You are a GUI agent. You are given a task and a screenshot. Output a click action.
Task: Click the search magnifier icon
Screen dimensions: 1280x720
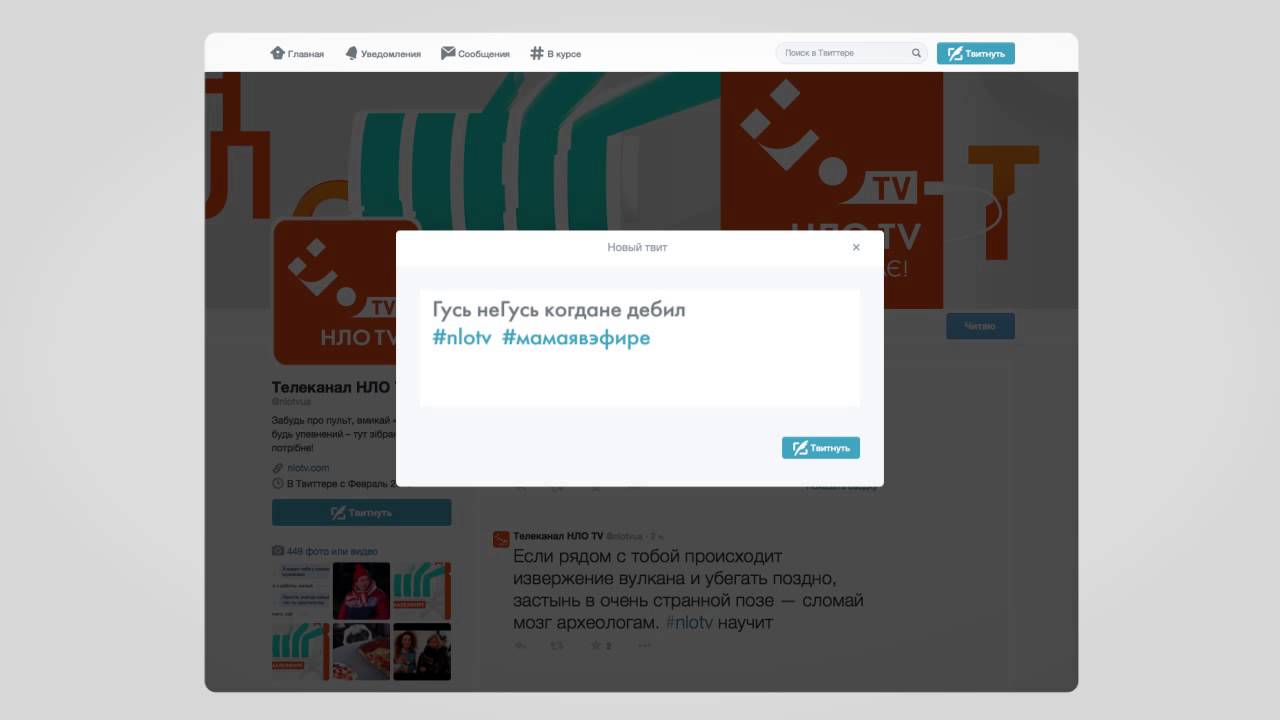click(916, 53)
